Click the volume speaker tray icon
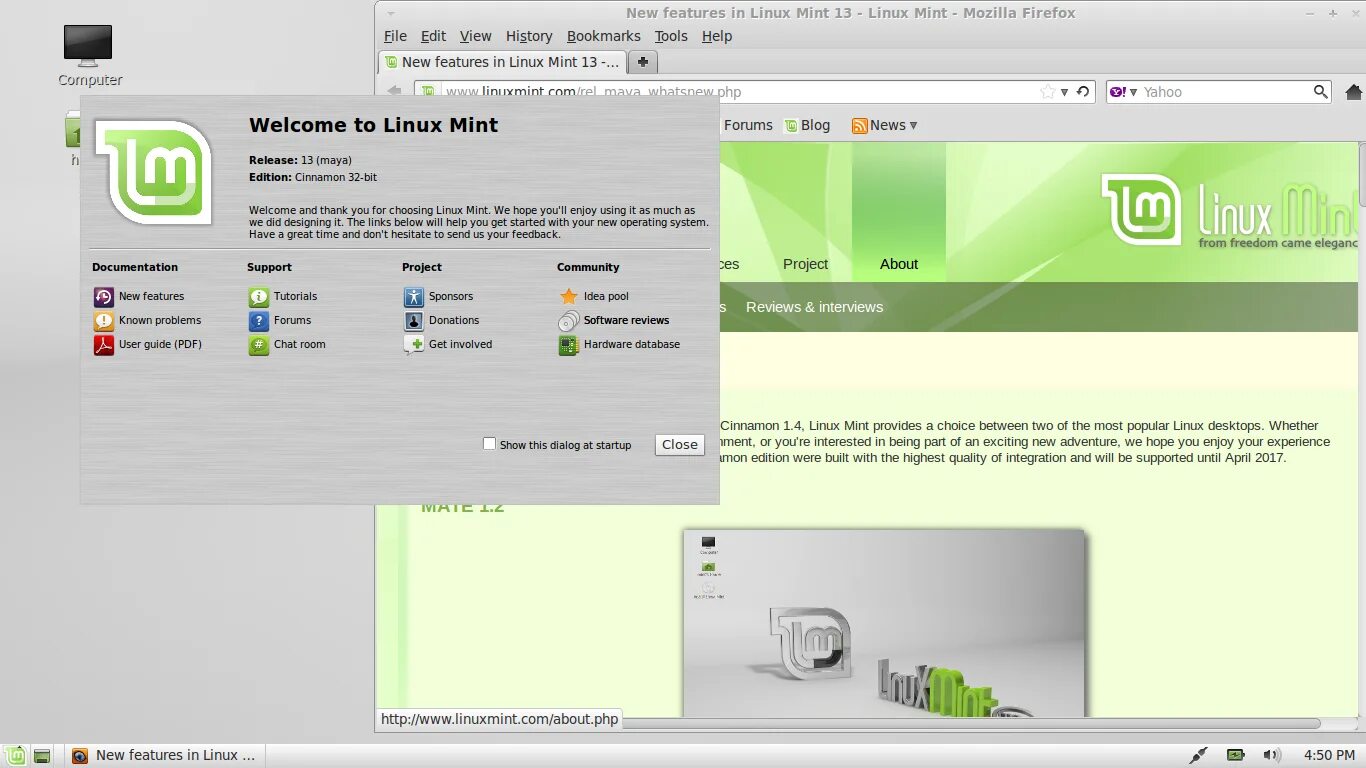Image resolution: width=1366 pixels, height=768 pixels. (x=1271, y=755)
